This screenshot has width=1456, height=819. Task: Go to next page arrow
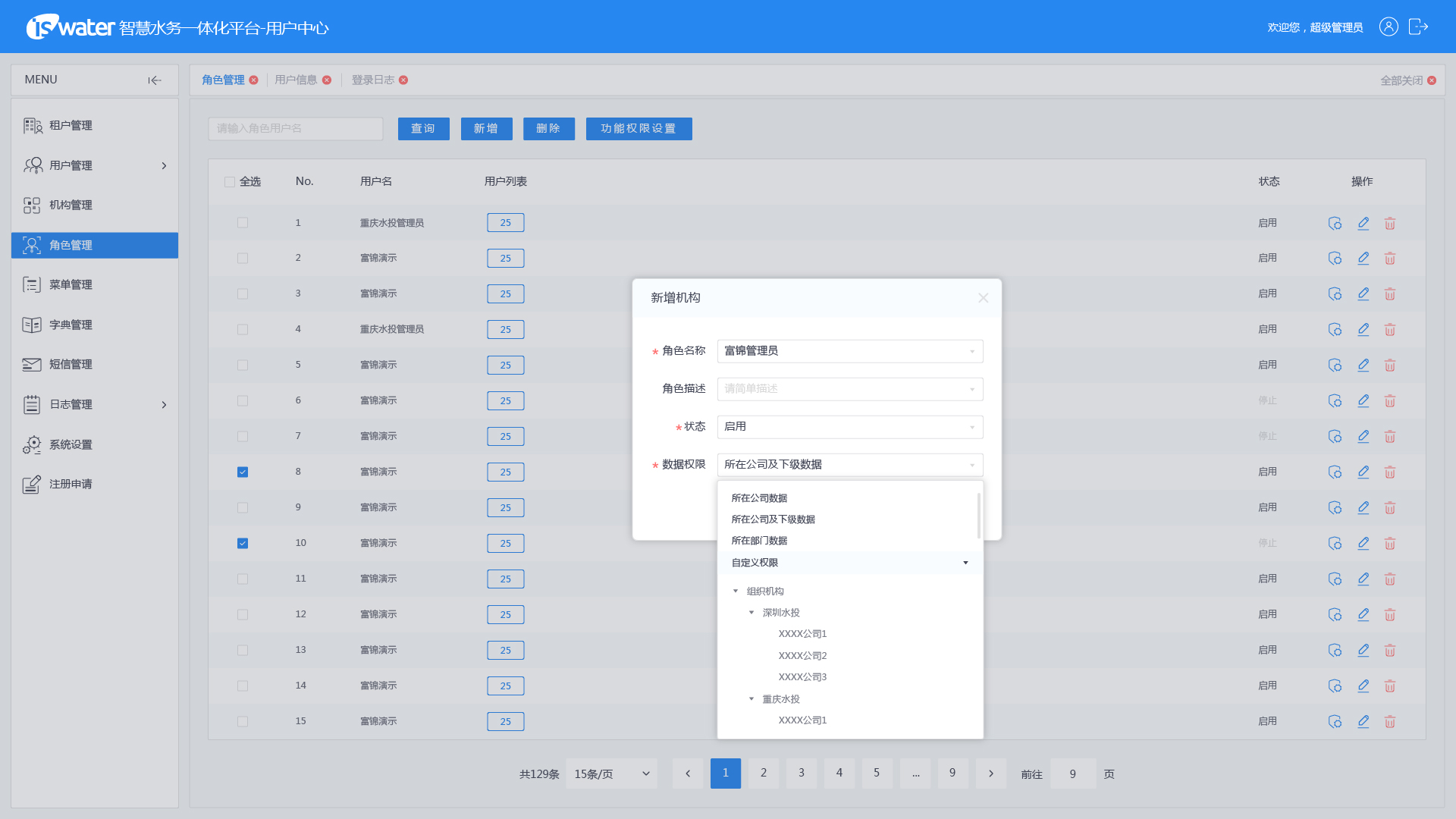point(990,774)
